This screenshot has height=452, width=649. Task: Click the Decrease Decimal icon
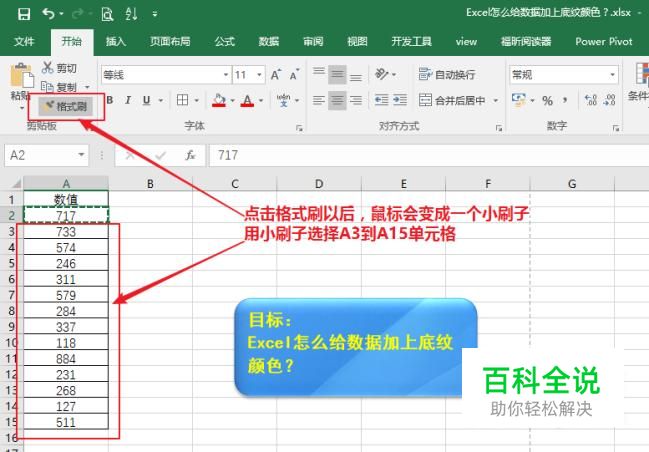coord(610,100)
